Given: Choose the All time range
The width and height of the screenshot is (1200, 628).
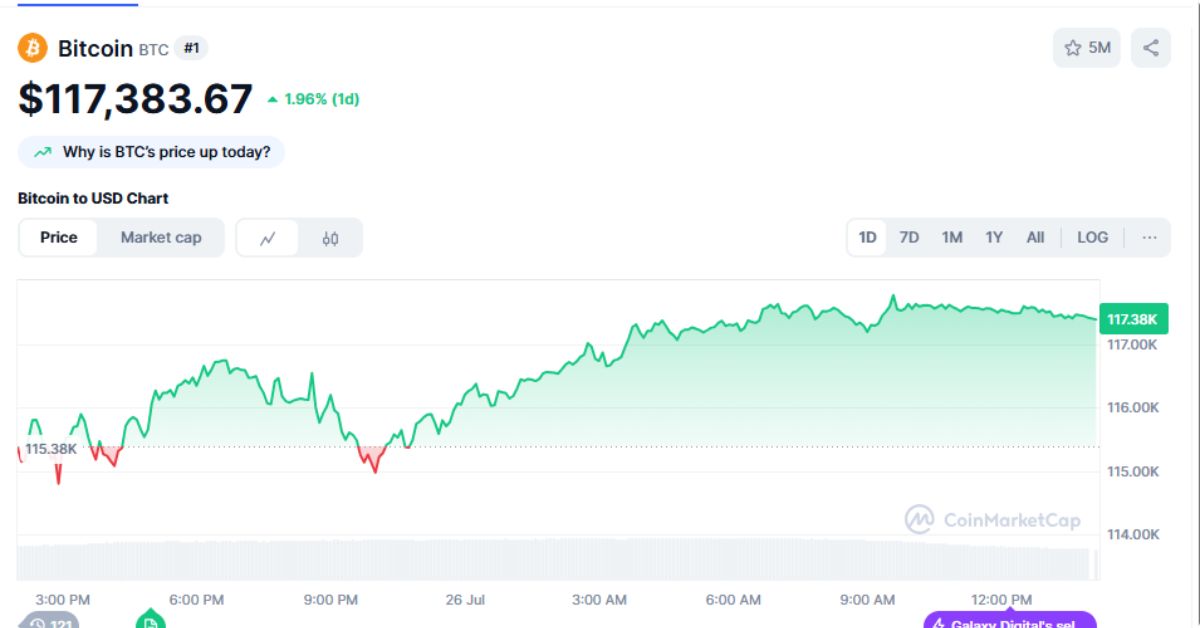Looking at the screenshot, I should click(x=1035, y=237).
